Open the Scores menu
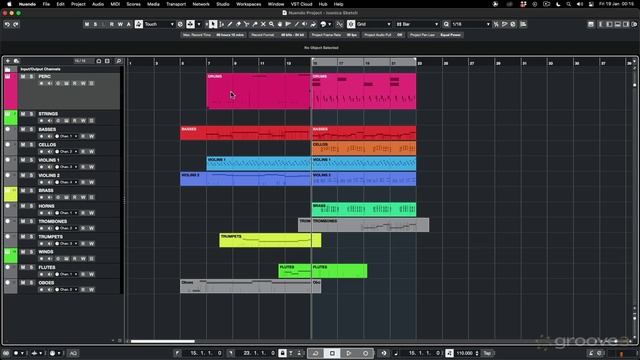Screen dimensions: 640x360 [x=133, y=4]
